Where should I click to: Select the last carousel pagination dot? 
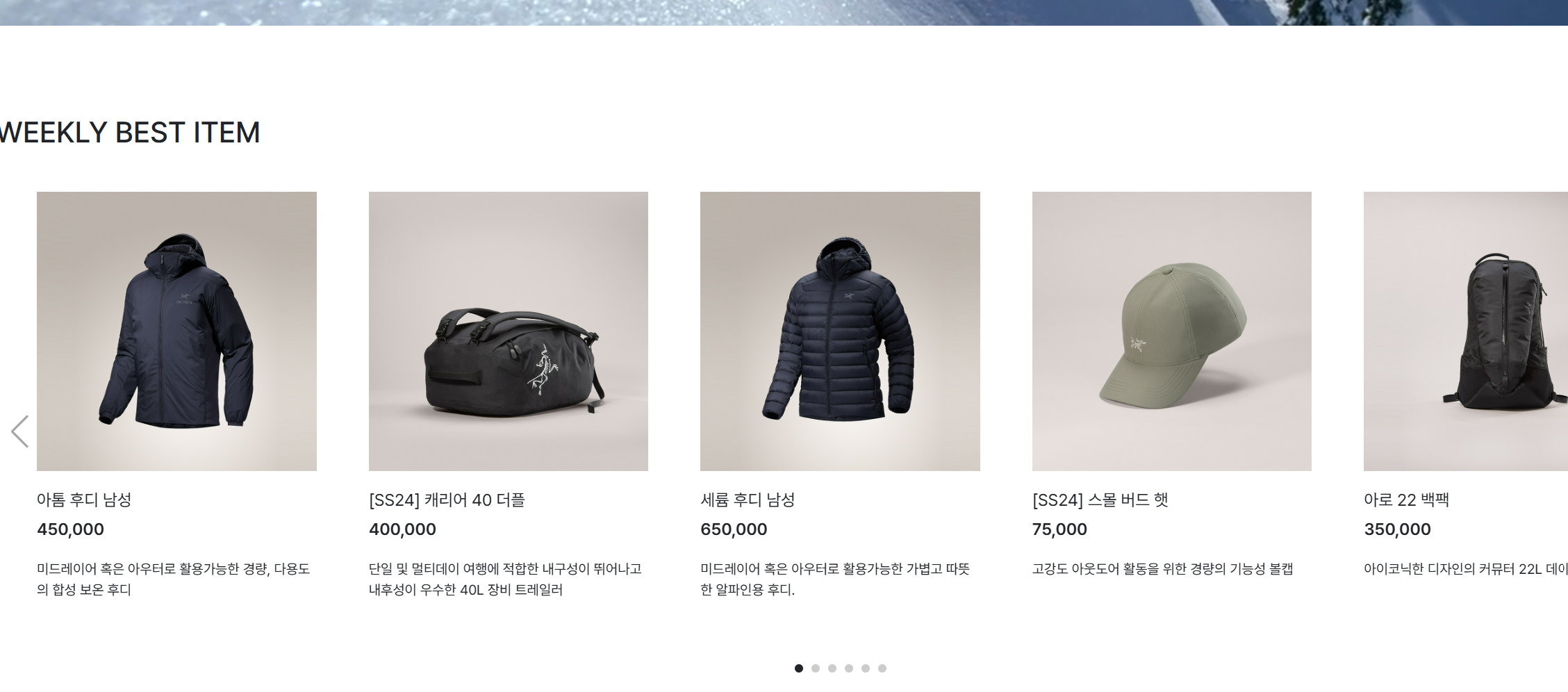pos(882,668)
